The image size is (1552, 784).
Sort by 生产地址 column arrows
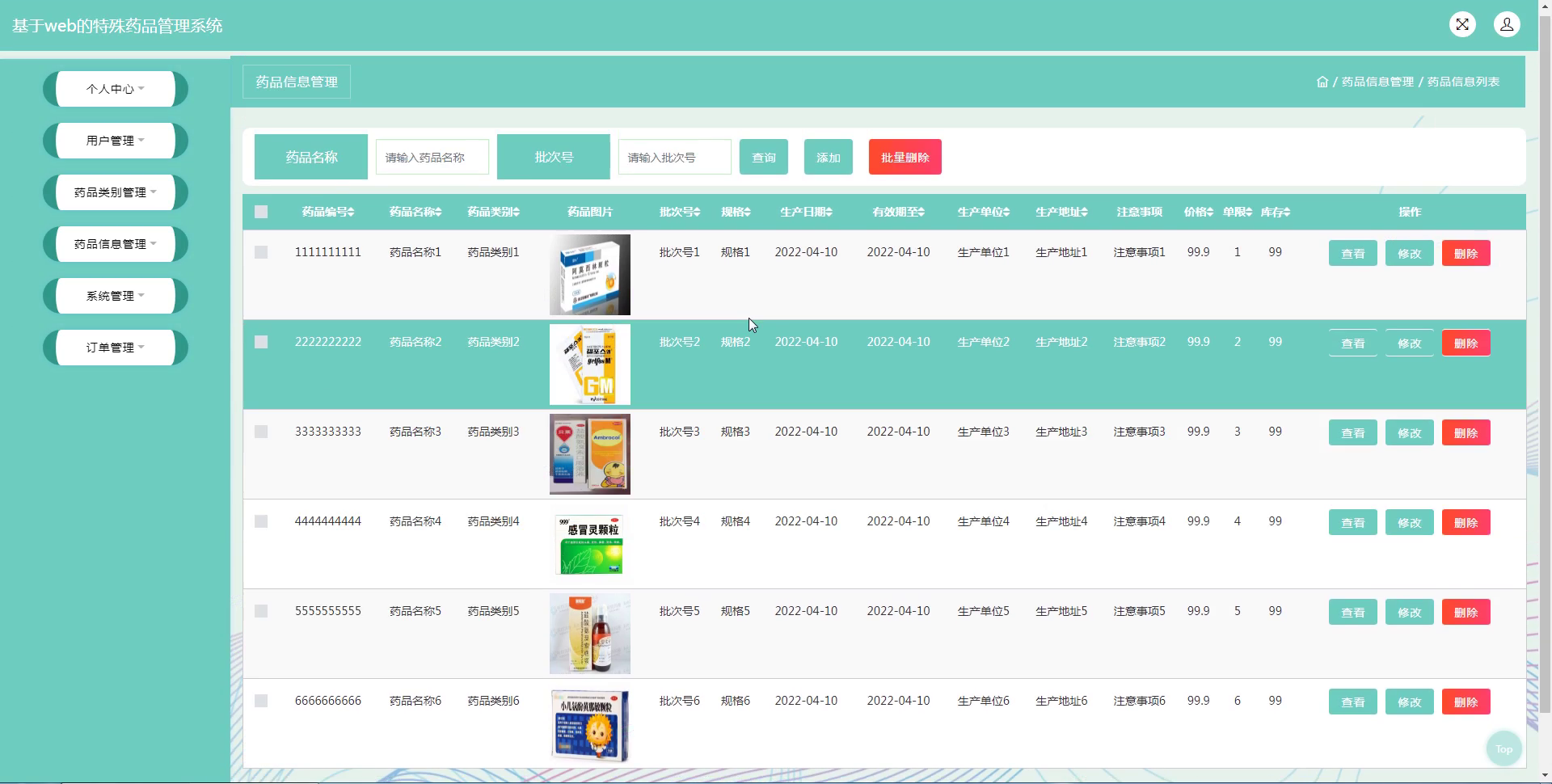(1084, 212)
